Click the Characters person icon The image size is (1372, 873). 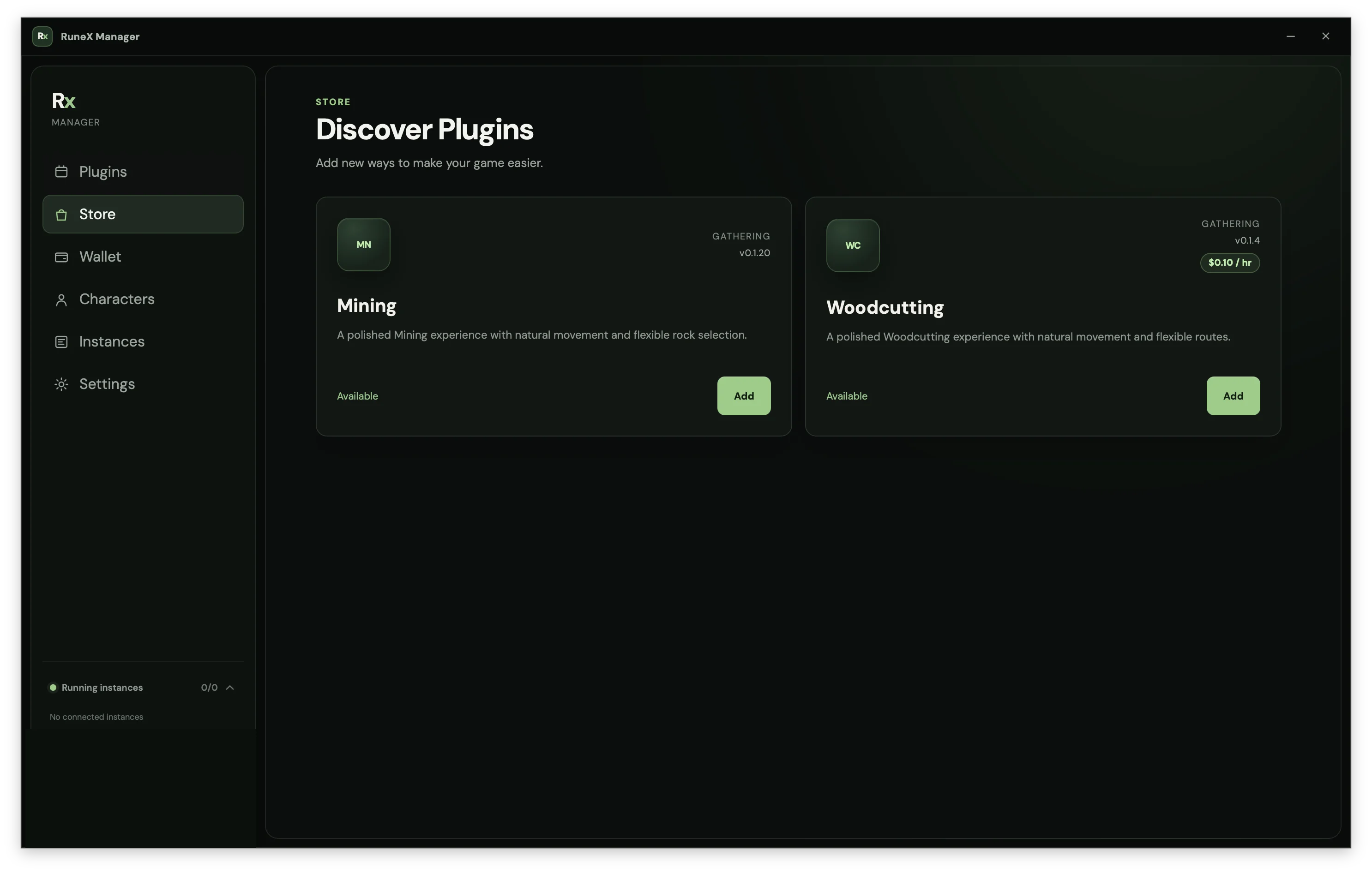[61, 299]
